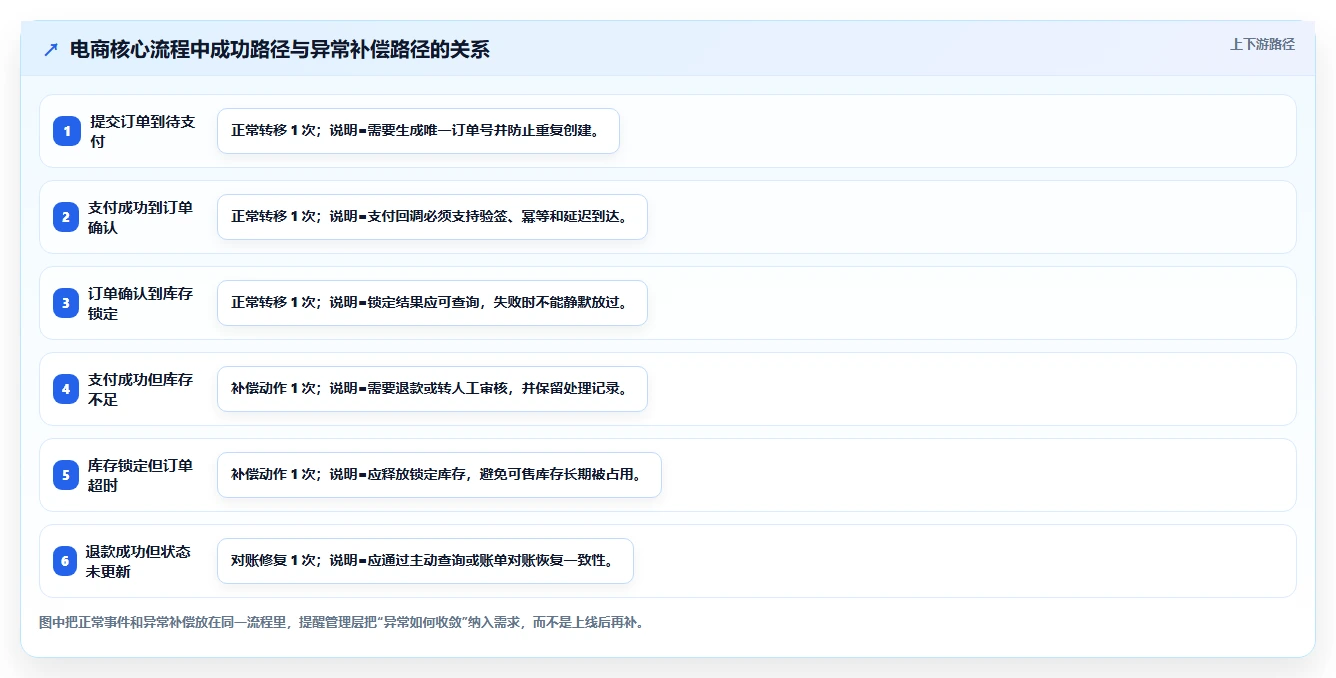
Task: Select the 库存锁定但订单超时 step label
Action: 141,475
